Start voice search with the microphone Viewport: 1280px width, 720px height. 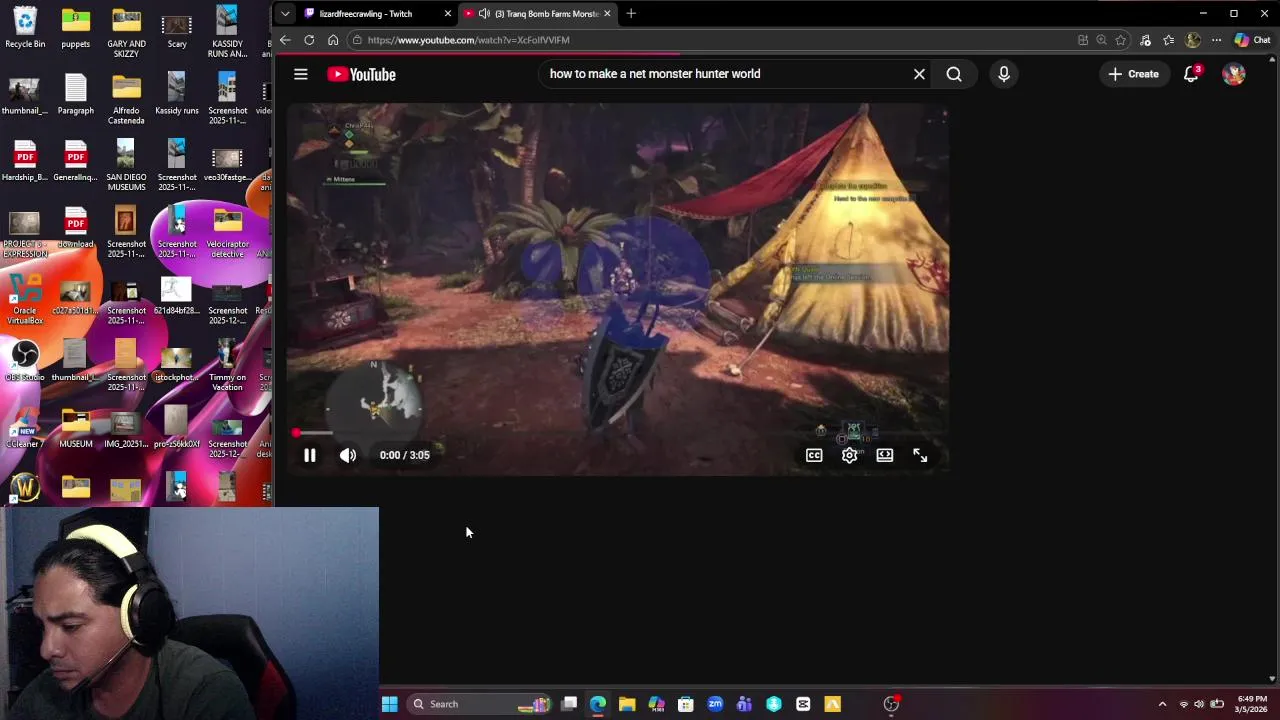pos(1004,74)
